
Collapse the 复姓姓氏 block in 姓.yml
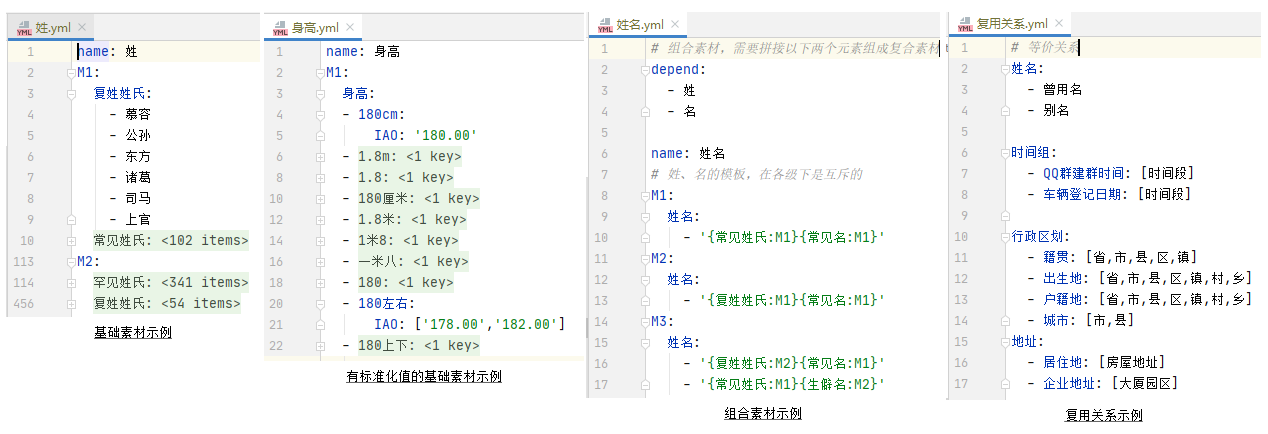(71, 94)
